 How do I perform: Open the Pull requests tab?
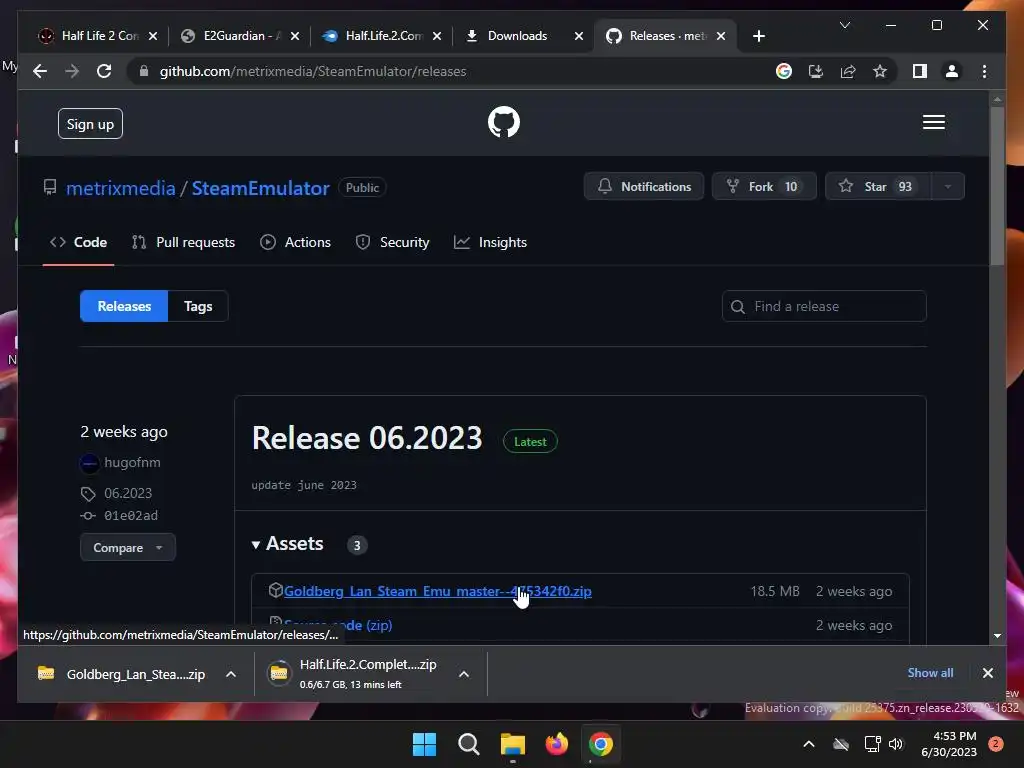coord(184,242)
